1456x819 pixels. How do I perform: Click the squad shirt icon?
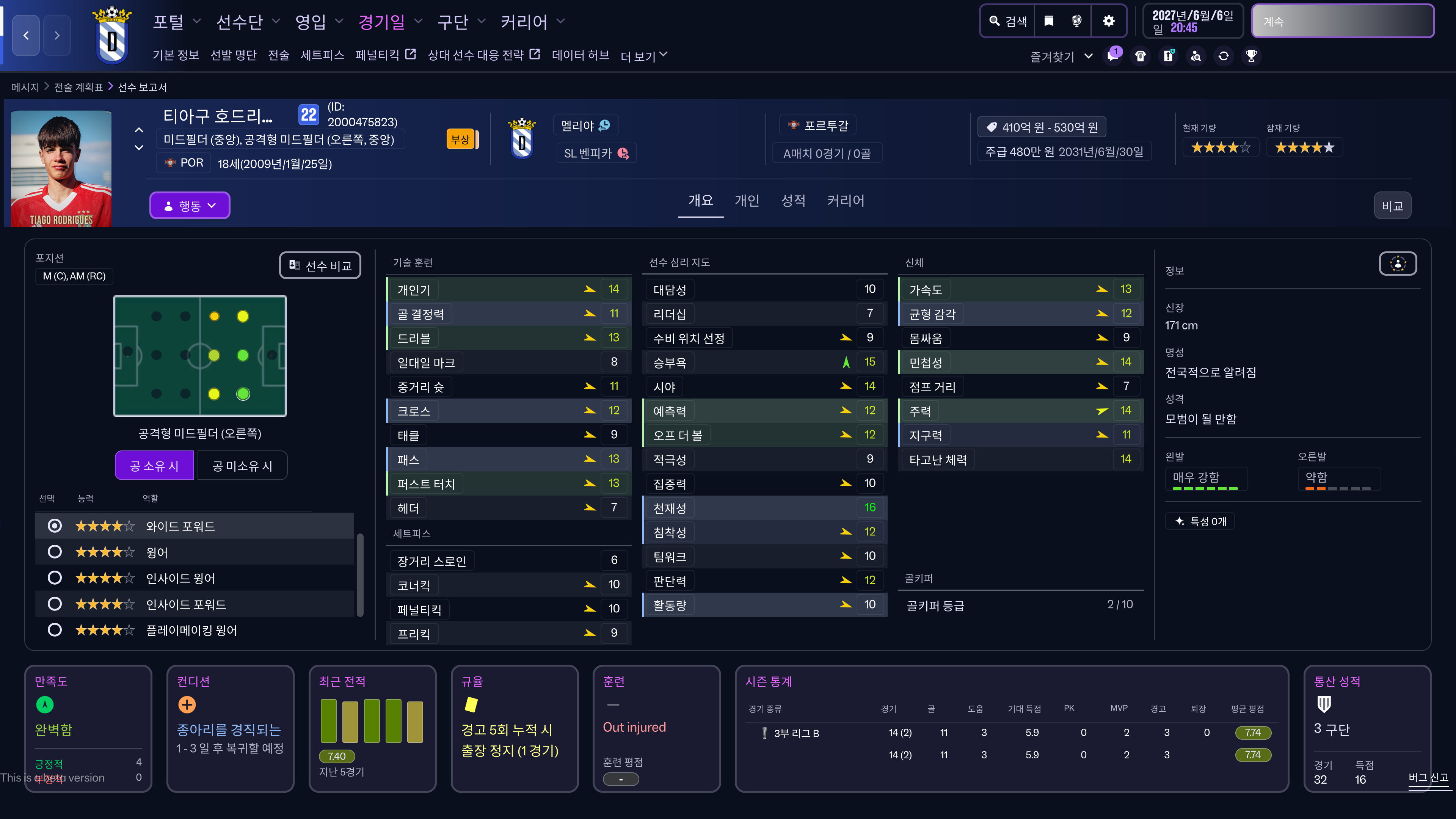click(x=1141, y=56)
